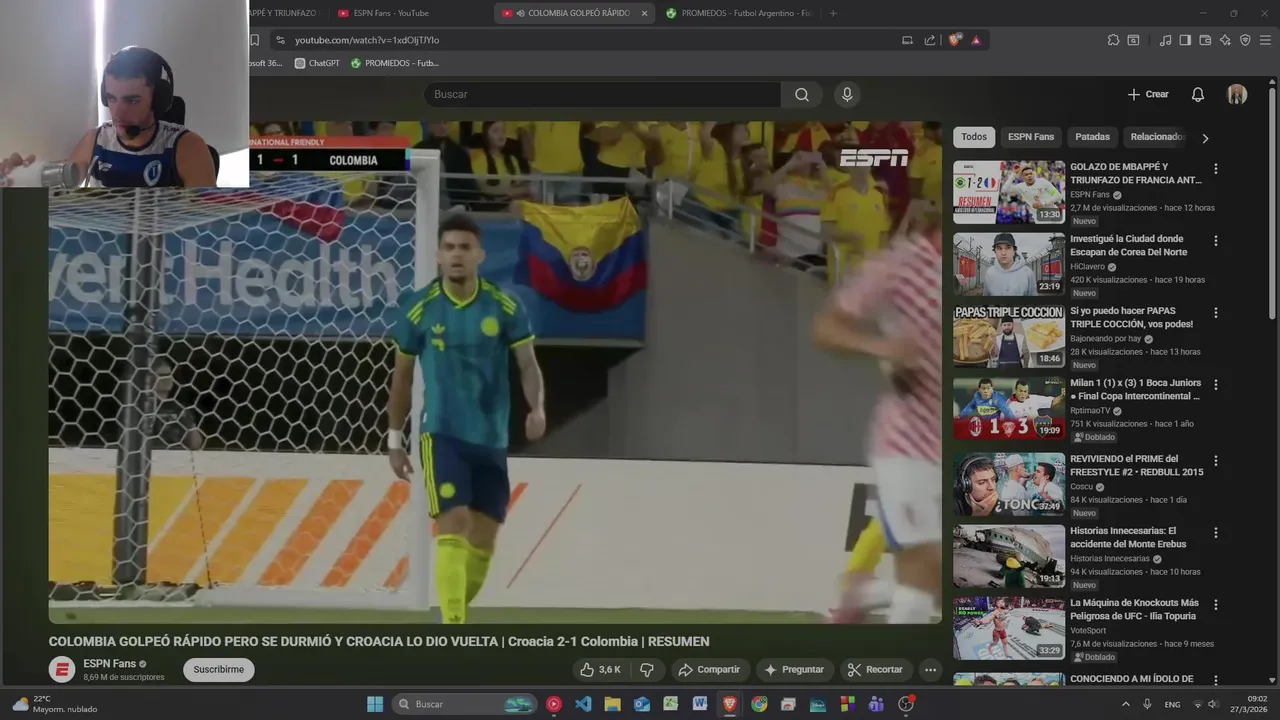Show hidden system tray icons
Screen dimensions: 1280x720
pyautogui.click(x=1125, y=704)
